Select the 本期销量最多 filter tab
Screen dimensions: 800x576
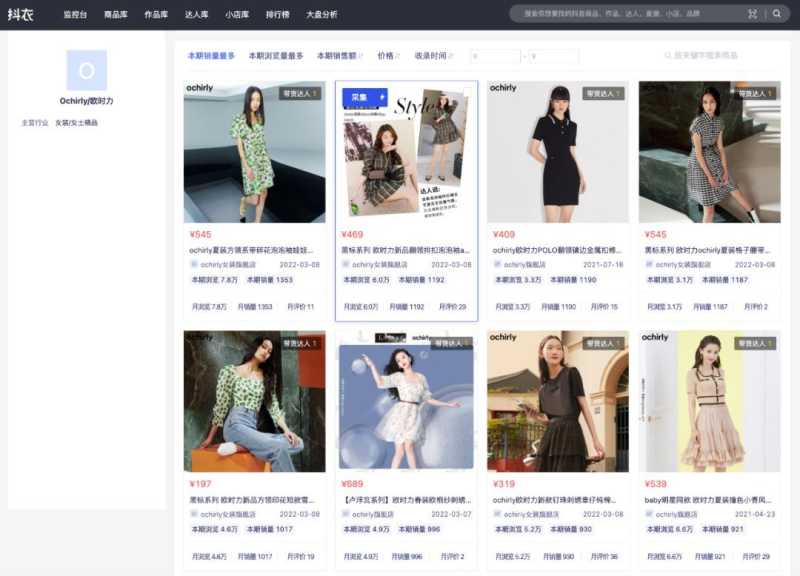[x=211, y=56]
